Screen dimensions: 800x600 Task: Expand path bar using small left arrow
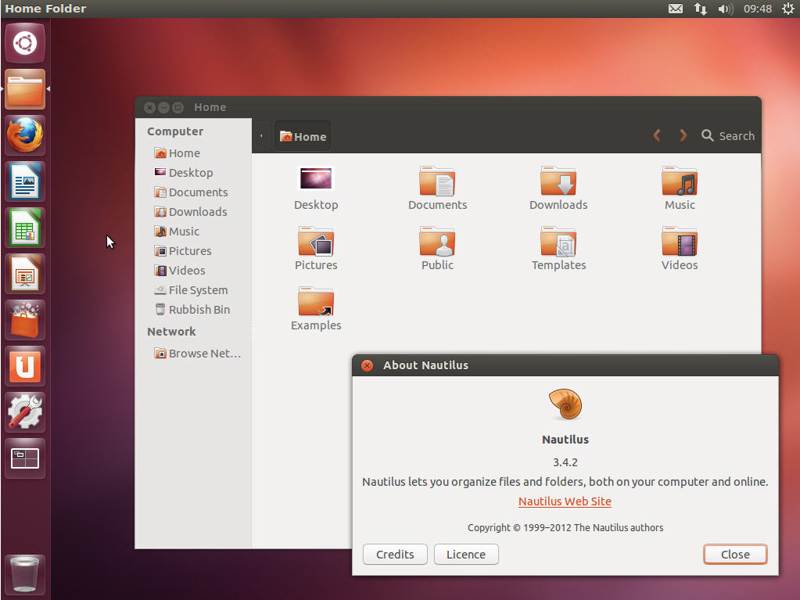tap(261, 136)
